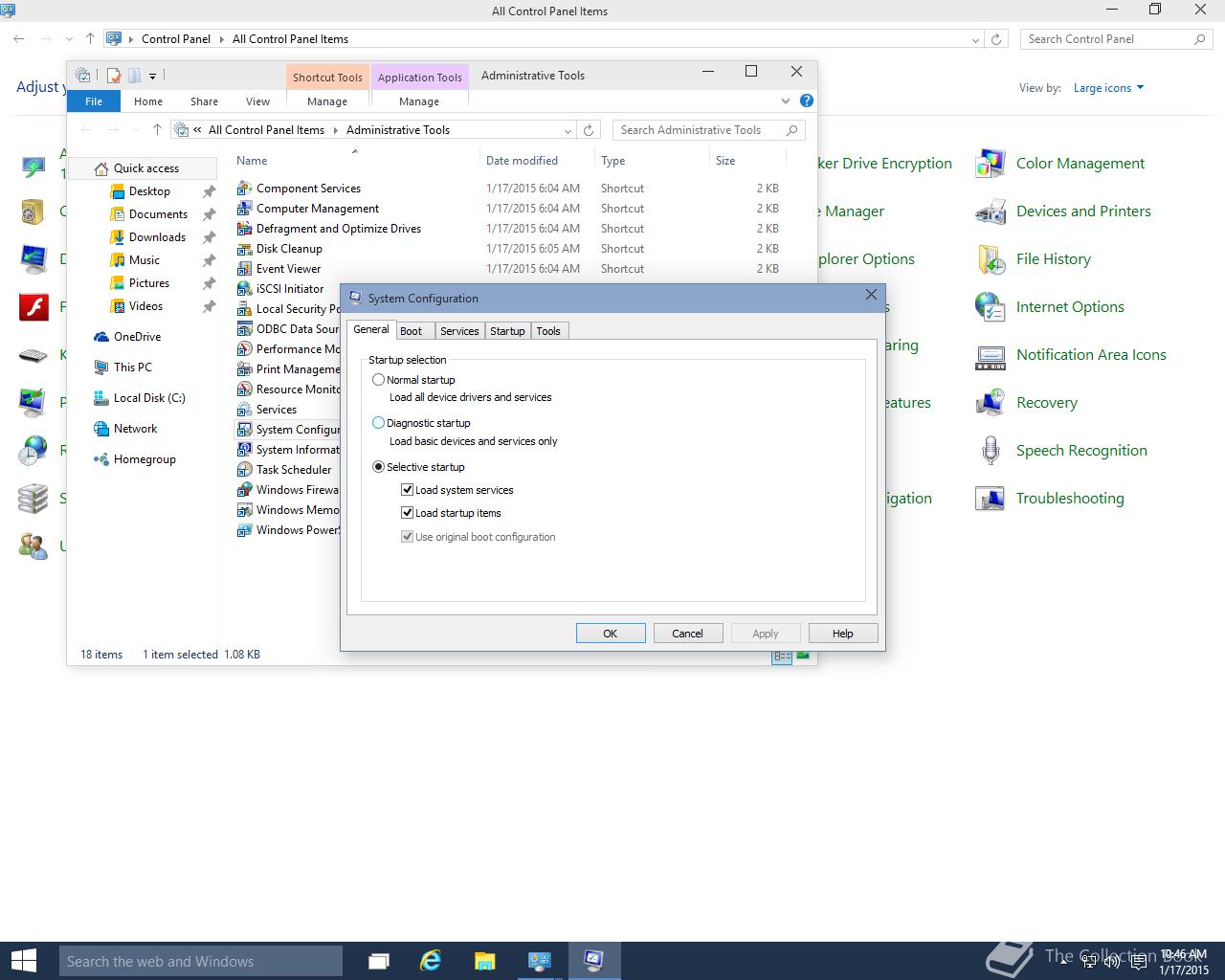Switch to the Services tab

[x=459, y=331]
